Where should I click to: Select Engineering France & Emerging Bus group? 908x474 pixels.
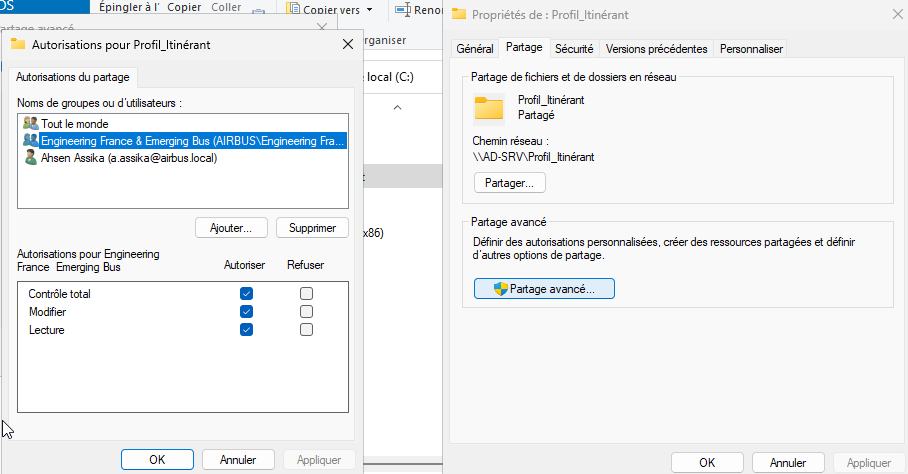click(x=193, y=141)
